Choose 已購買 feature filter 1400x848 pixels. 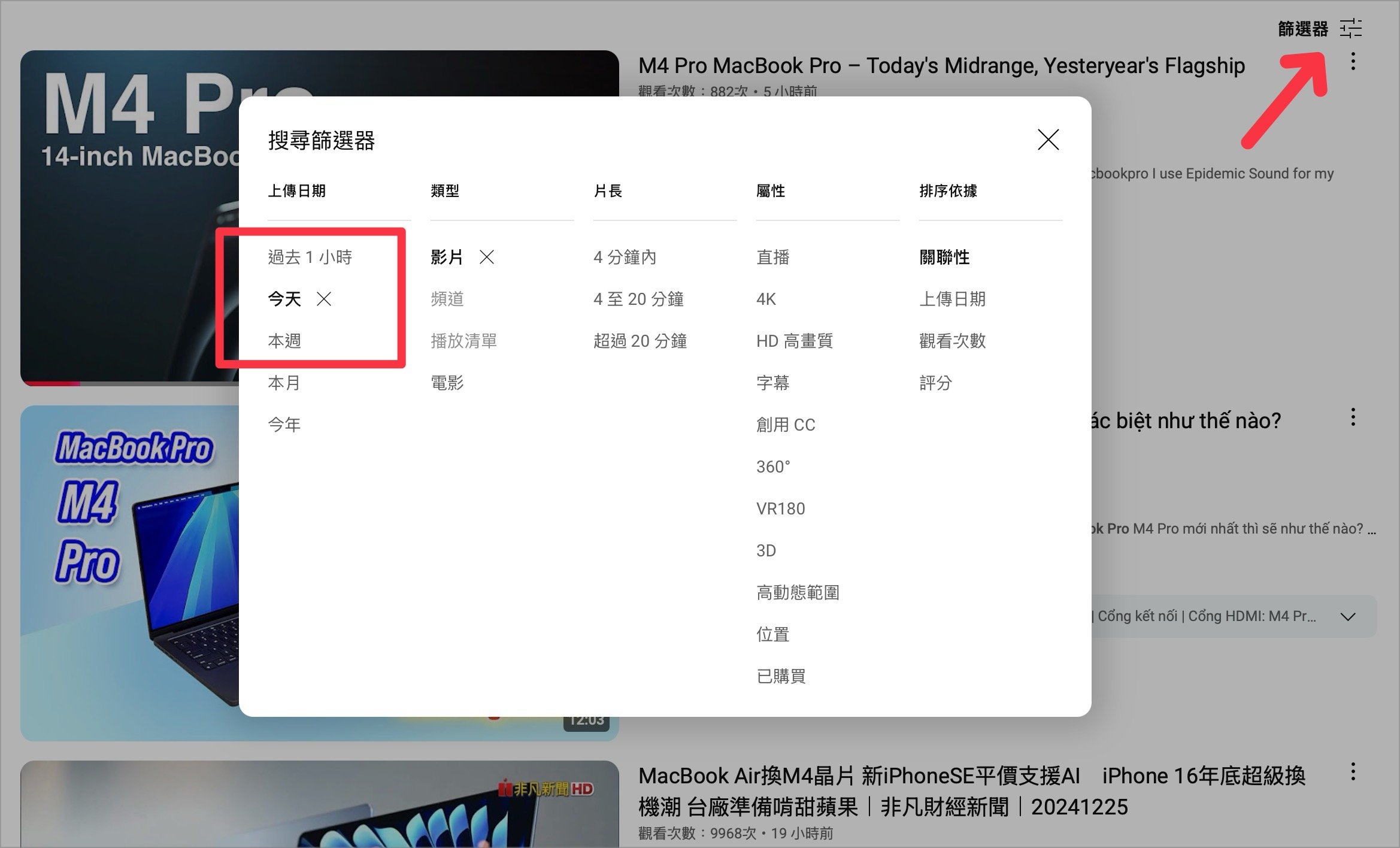(x=781, y=676)
